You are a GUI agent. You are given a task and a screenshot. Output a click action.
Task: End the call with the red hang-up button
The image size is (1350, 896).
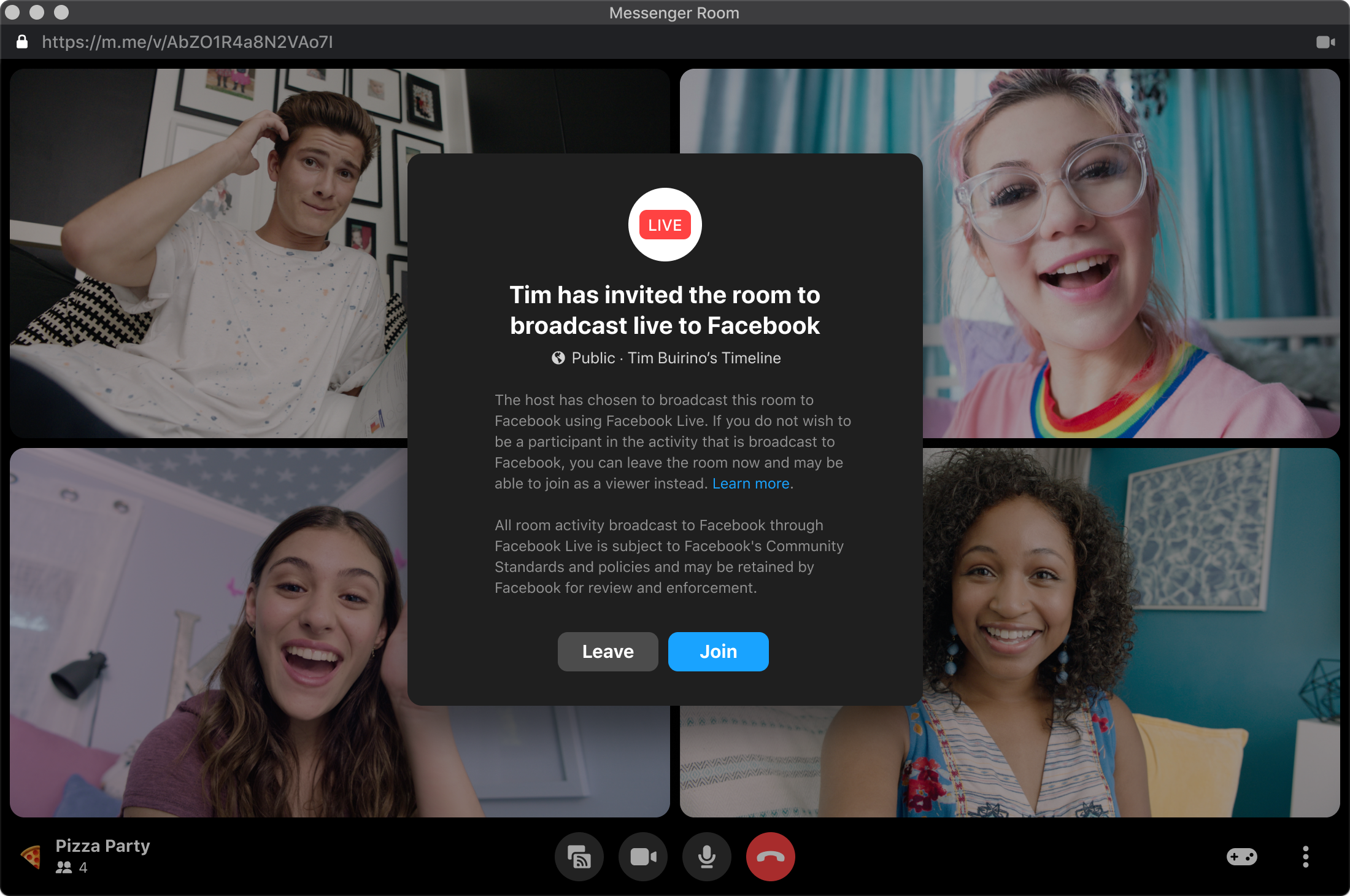tap(771, 857)
